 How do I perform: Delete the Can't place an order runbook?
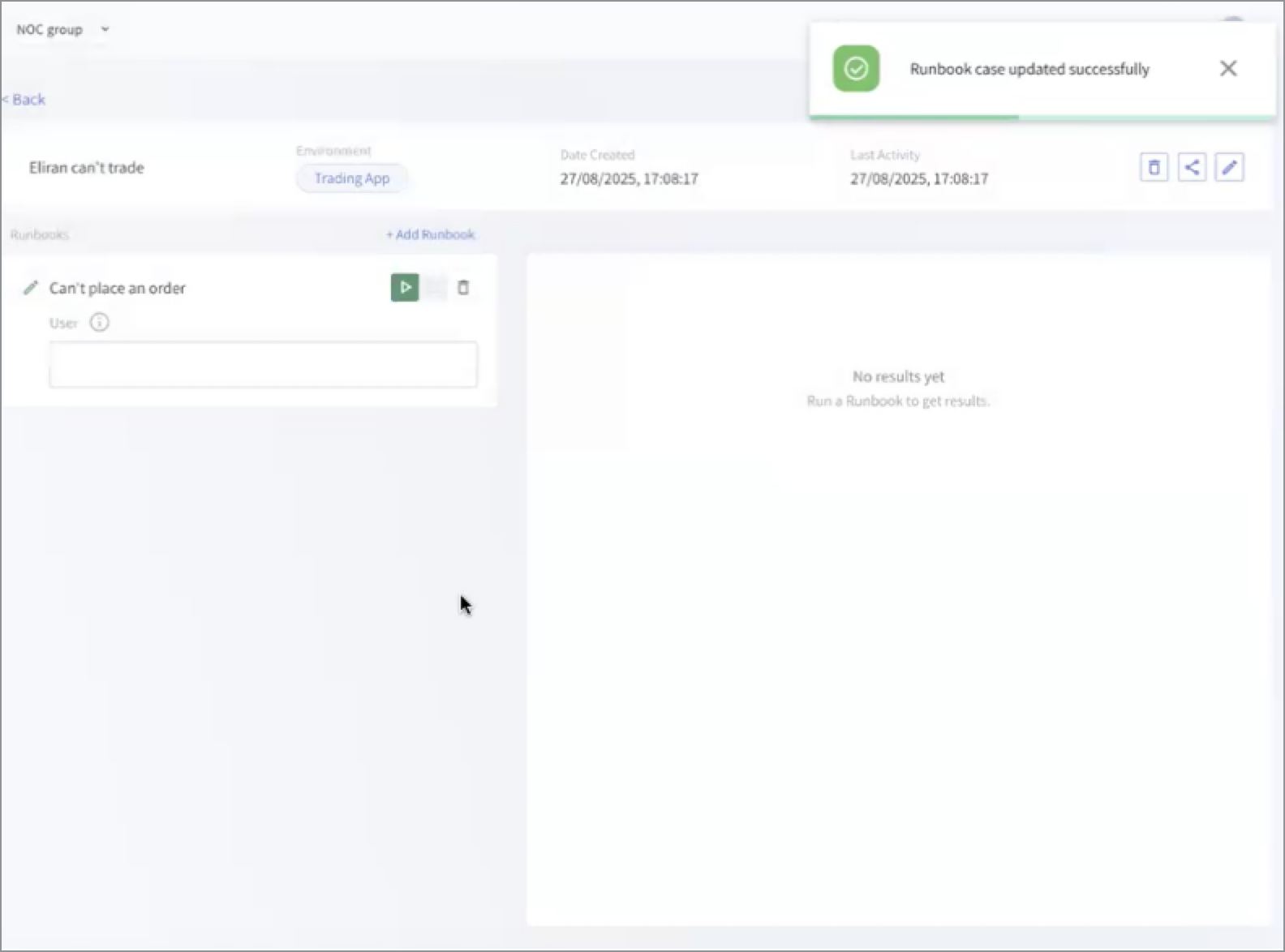click(x=463, y=287)
